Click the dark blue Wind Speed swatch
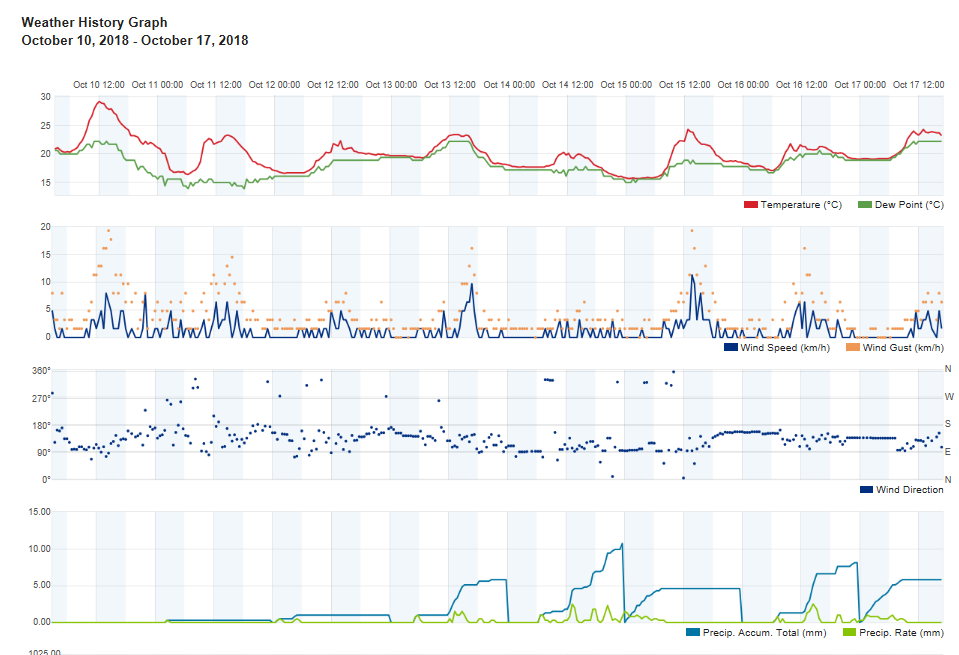The width and height of the screenshot is (959, 655). (x=730, y=347)
